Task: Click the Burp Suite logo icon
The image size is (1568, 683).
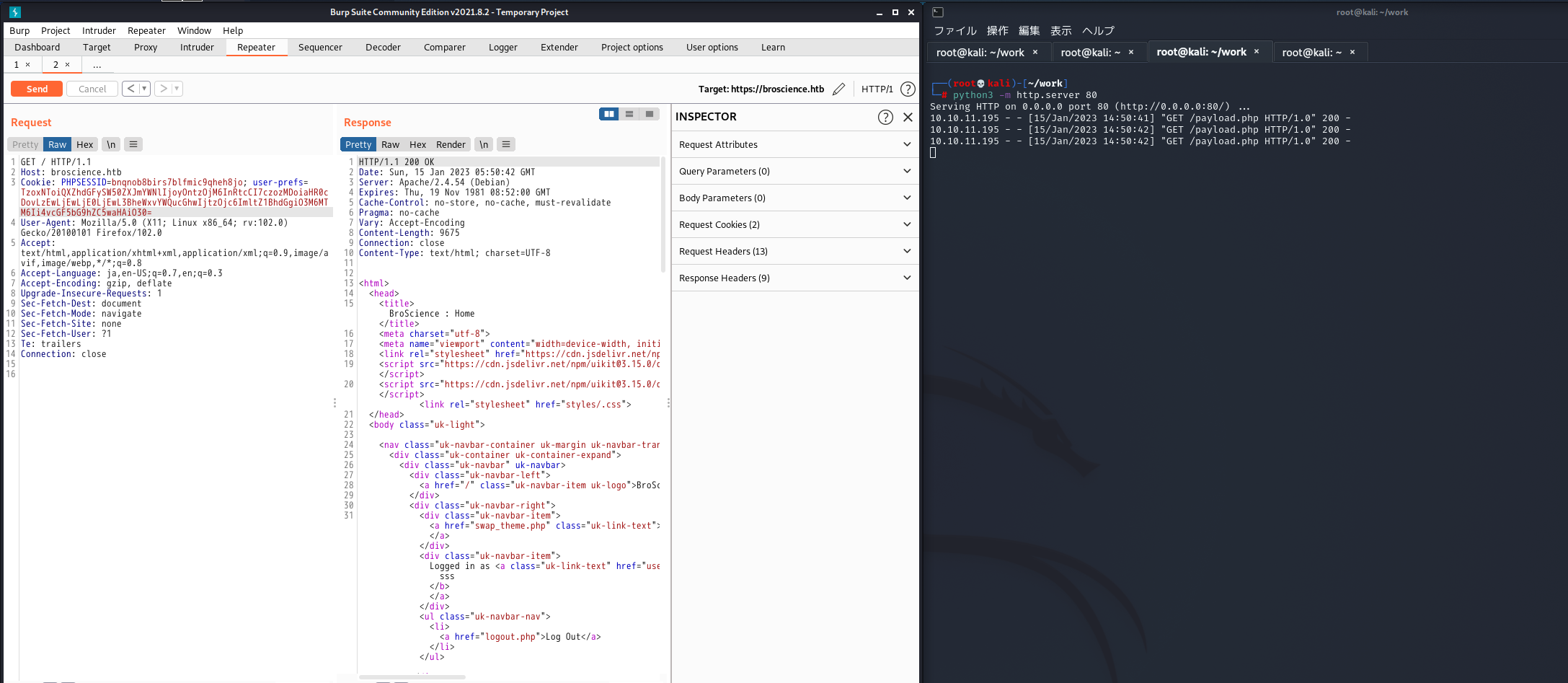Action: [15, 12]
